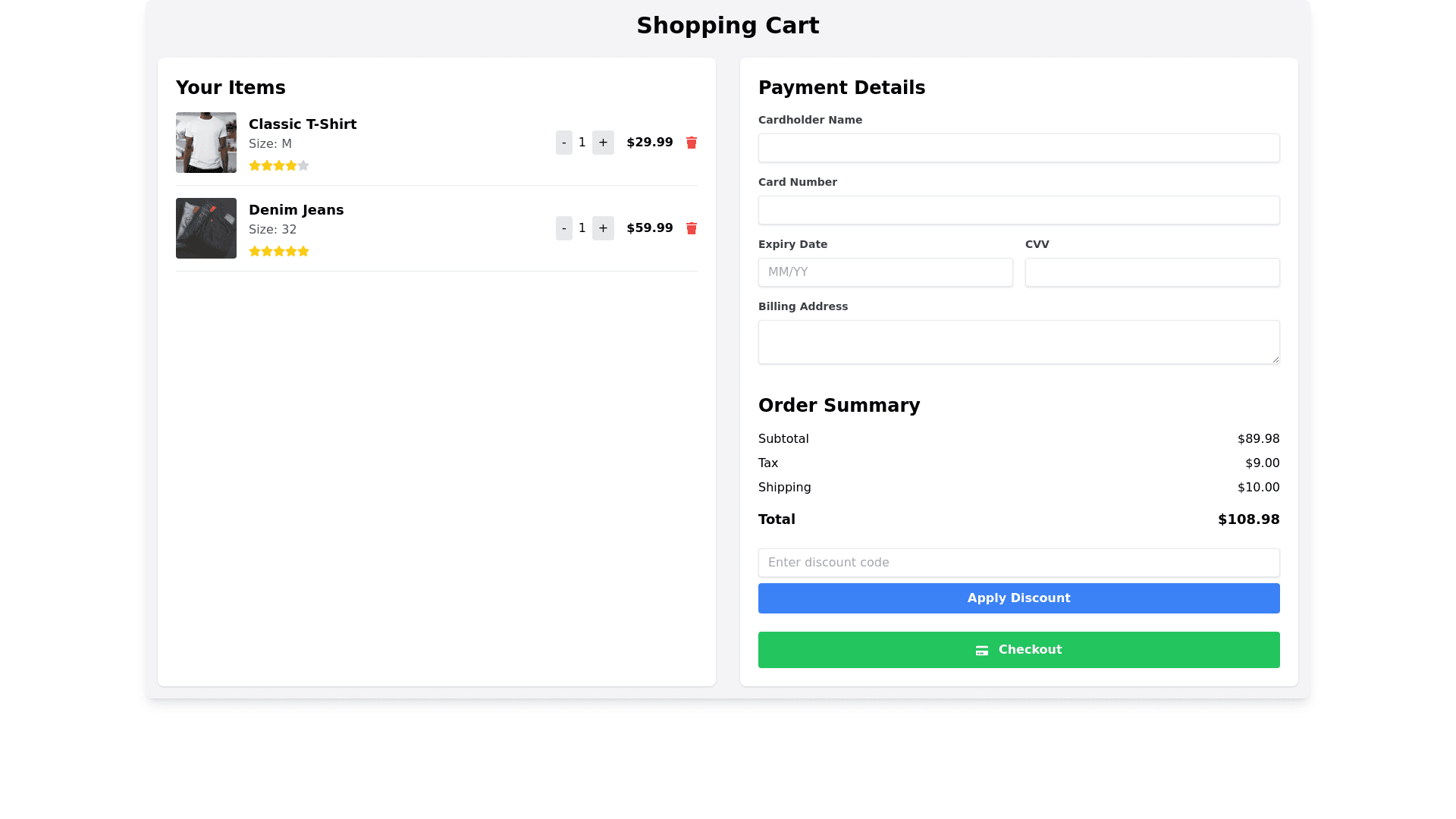Increase Denim Jeans quantity

[603, 228]
